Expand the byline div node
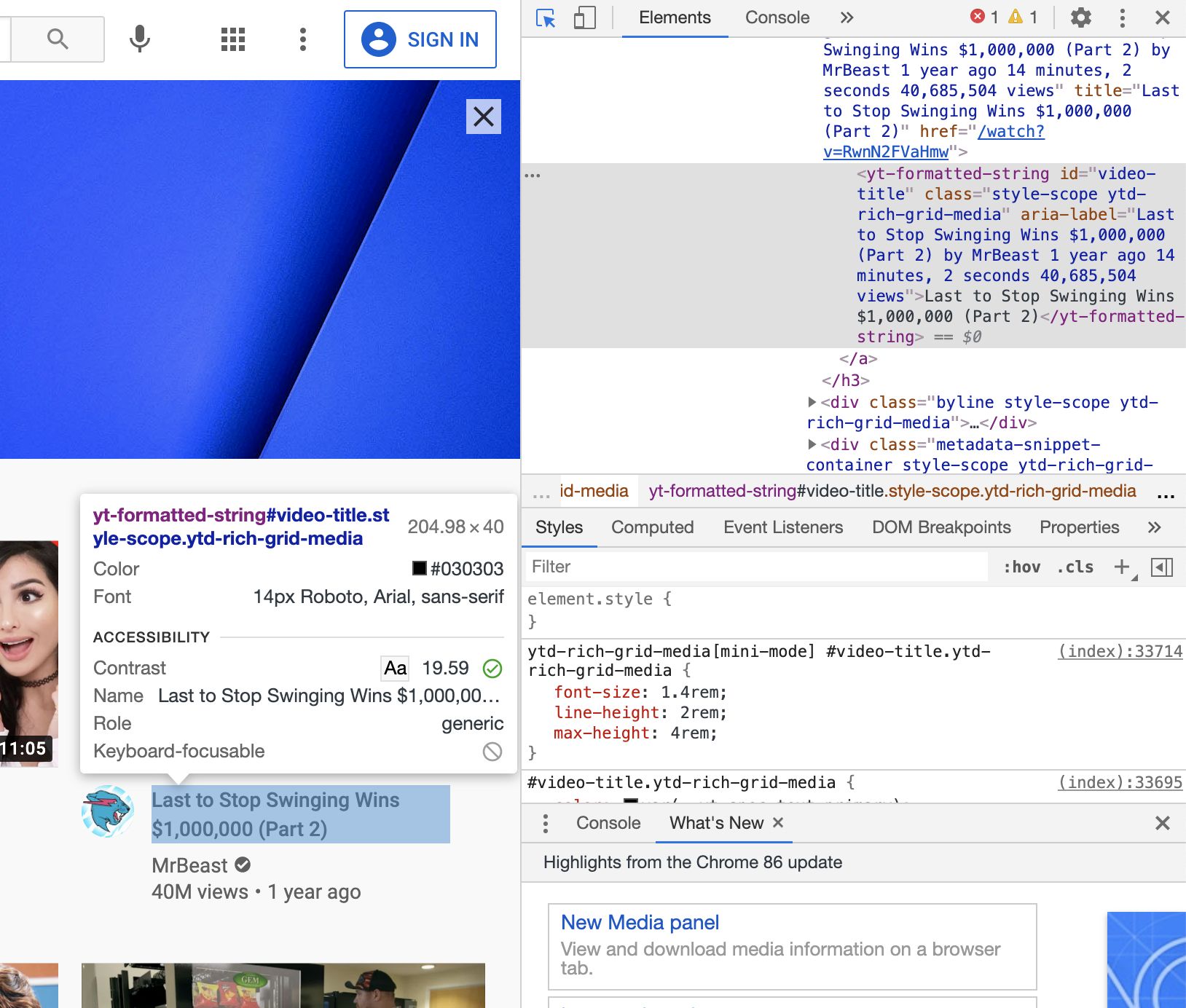This screenshot has height=1008, width=1186. pyautogui.click(x=812, y=402)
